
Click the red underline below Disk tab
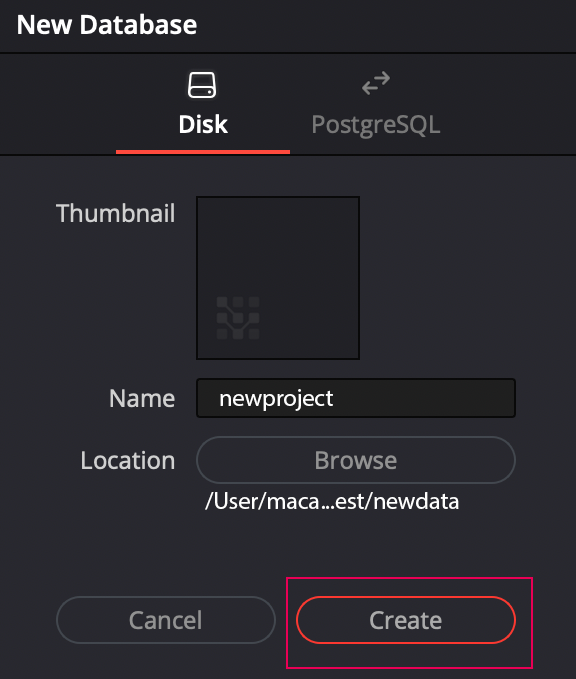(x=203, y=152)
